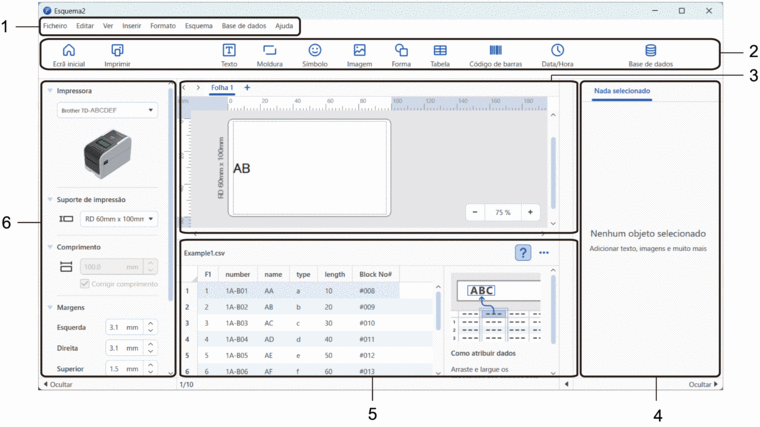
Task: Select the AB text on the label
Action: tap(241, 168)
